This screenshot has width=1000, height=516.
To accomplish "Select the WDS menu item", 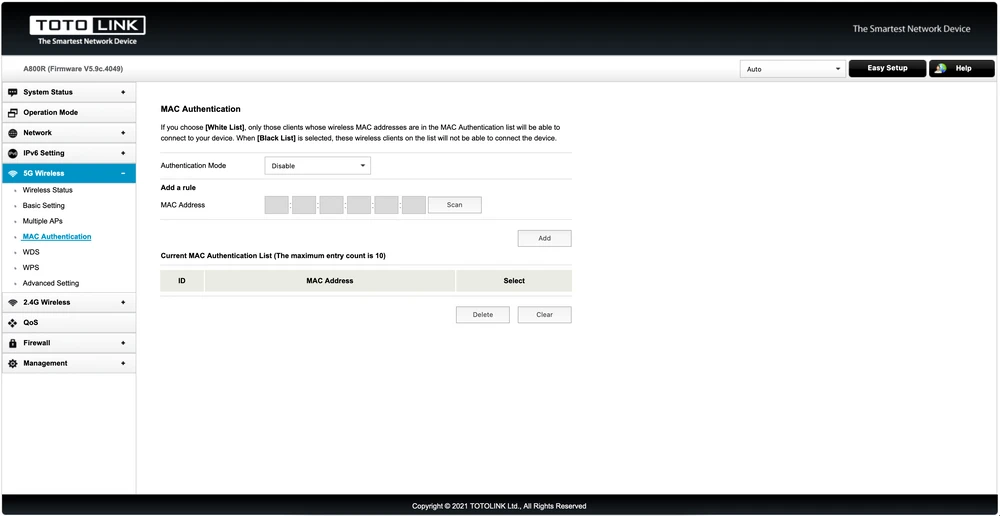I will [31, 252].
